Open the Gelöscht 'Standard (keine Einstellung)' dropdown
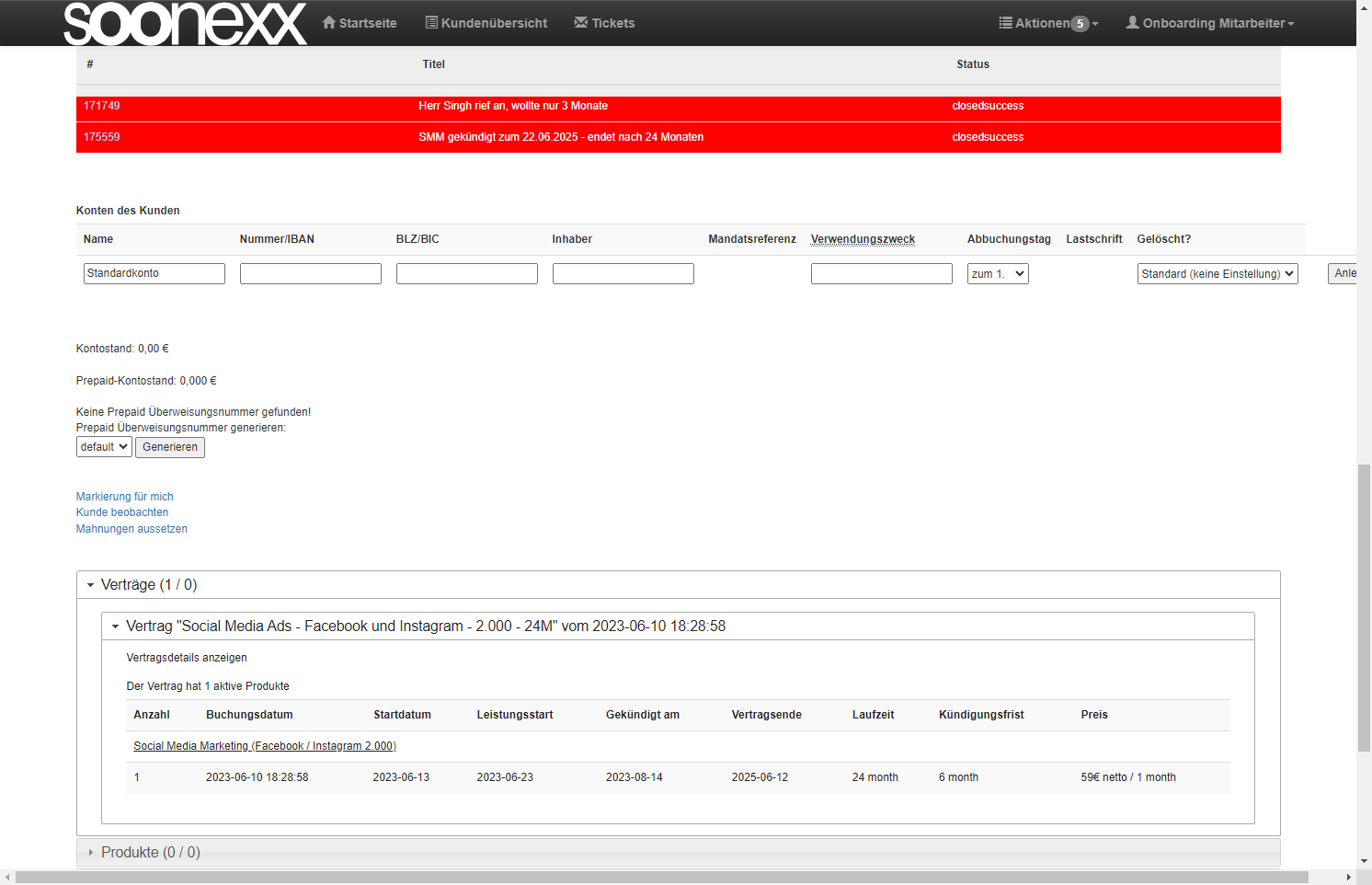 click(1218, 273)
